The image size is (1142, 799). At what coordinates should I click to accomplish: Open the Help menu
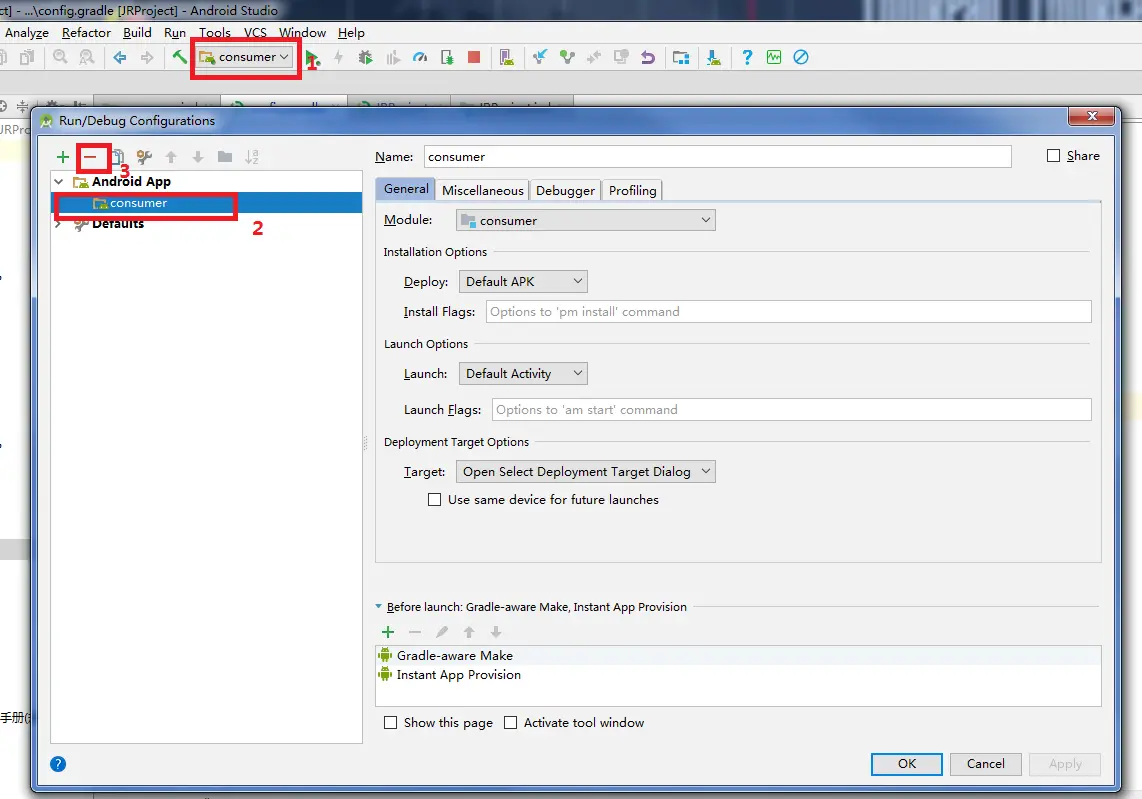pyautogui.click(x=351, y=33)
